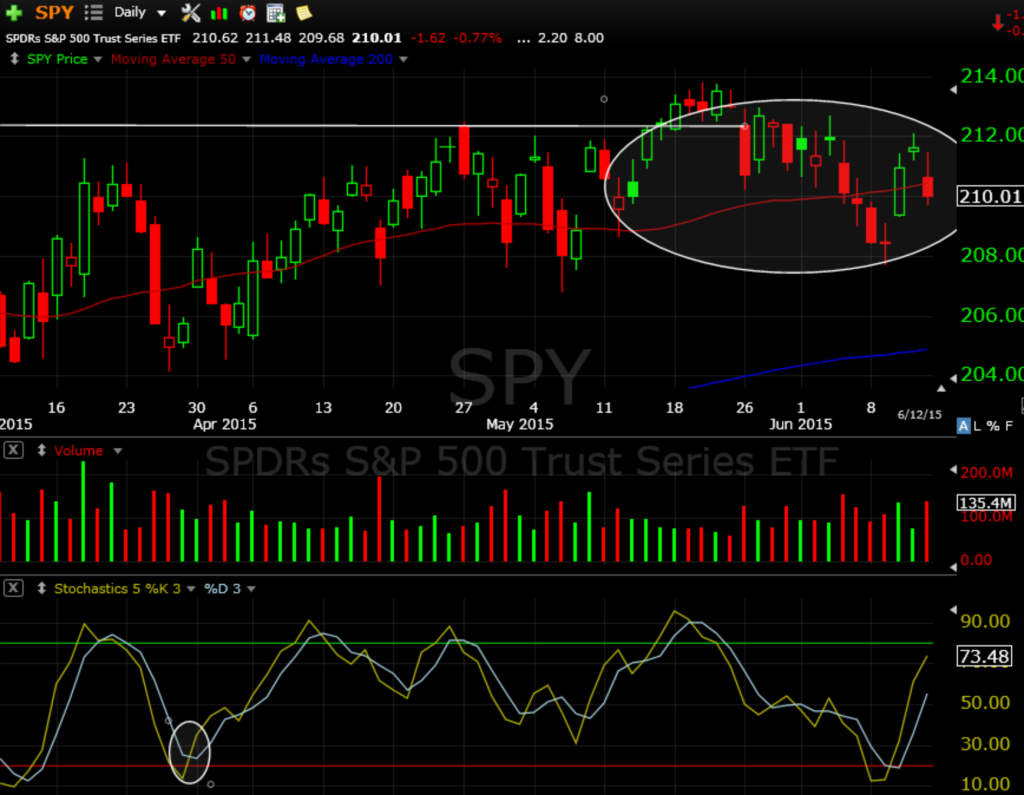The height and width of the screenshot is (795, 1024).
Task: Open the yellow sticky note icon
Action: click(304, 12)
